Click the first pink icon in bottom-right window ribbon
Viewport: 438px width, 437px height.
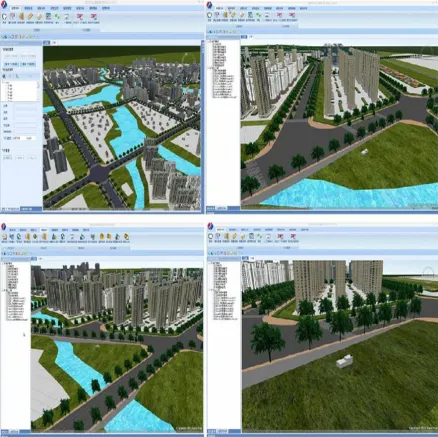[x=280, y=236]
